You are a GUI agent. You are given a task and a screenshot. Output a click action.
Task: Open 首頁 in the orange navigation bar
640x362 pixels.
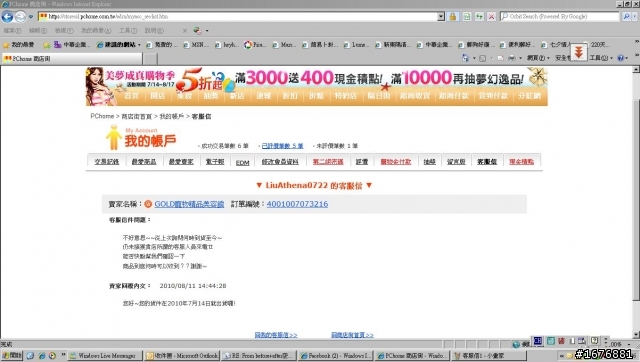[131, 96]
